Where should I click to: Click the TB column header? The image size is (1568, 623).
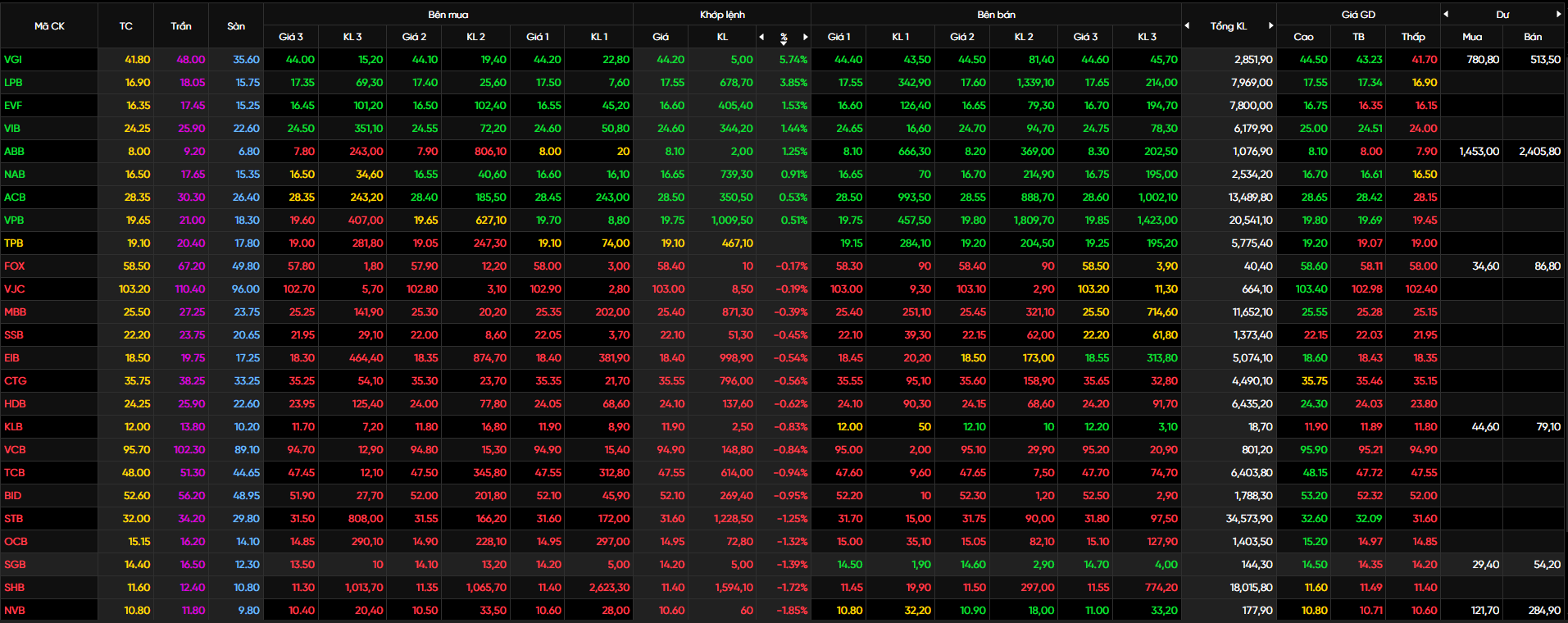click(1358, 37)
